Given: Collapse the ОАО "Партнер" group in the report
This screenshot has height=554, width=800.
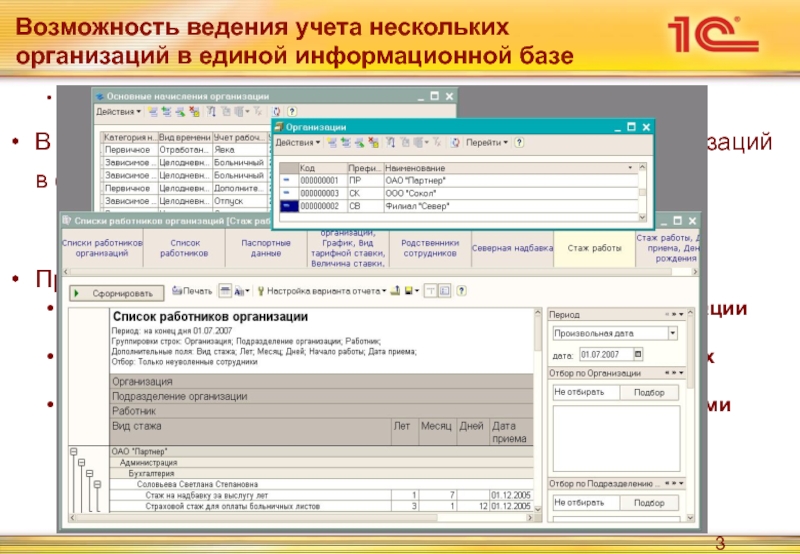Looking at the screenshot, I should tap(75, 452).
